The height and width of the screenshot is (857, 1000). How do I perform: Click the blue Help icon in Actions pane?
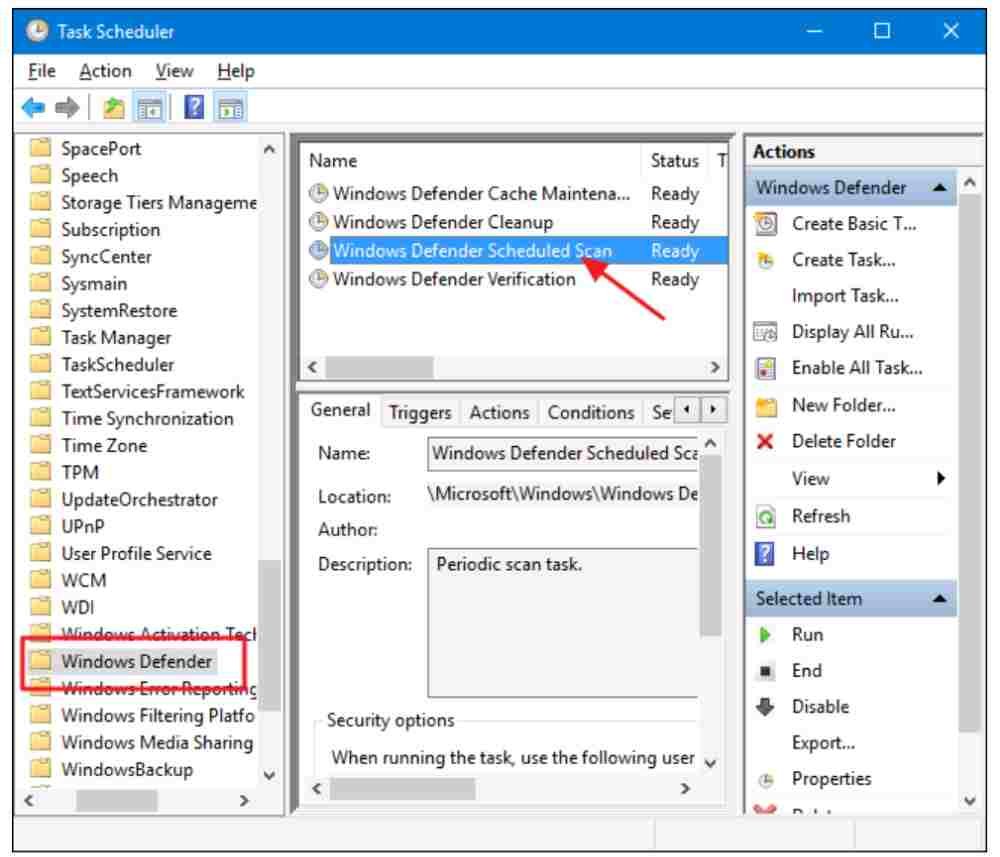[765, 554]
